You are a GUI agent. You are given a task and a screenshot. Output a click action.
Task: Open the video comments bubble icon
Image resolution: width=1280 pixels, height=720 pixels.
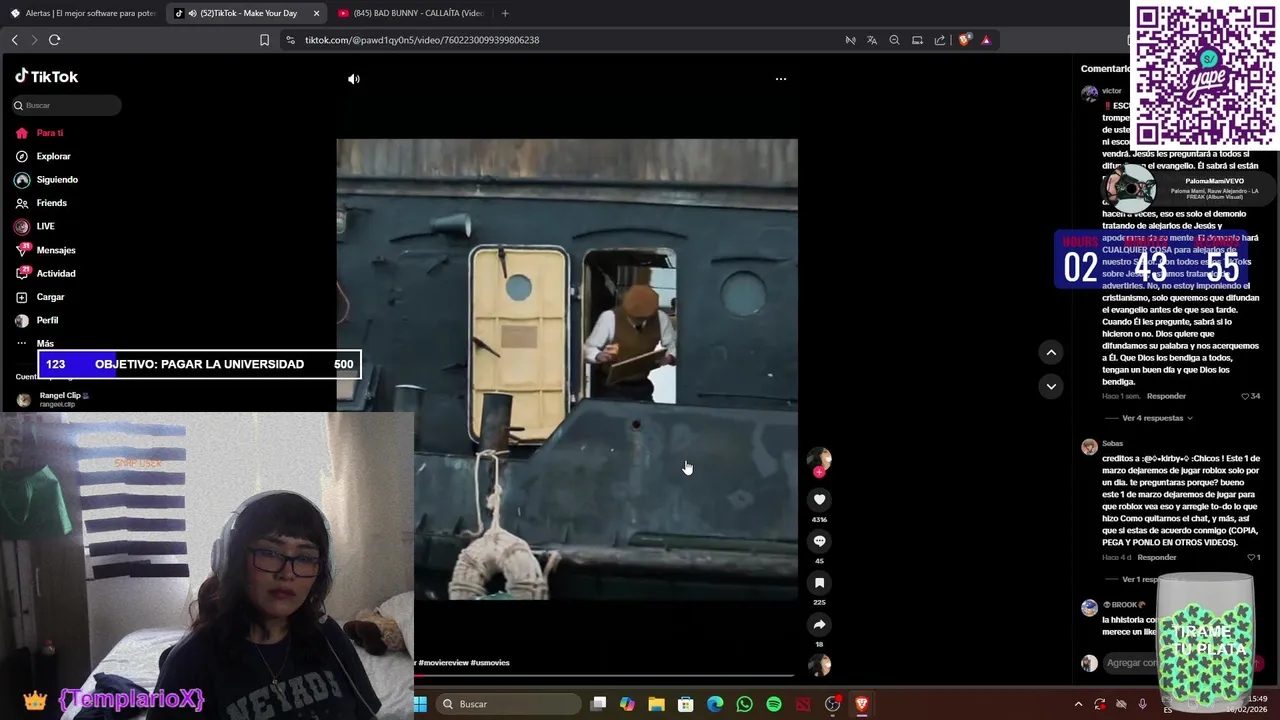click(x=819, y=541)
